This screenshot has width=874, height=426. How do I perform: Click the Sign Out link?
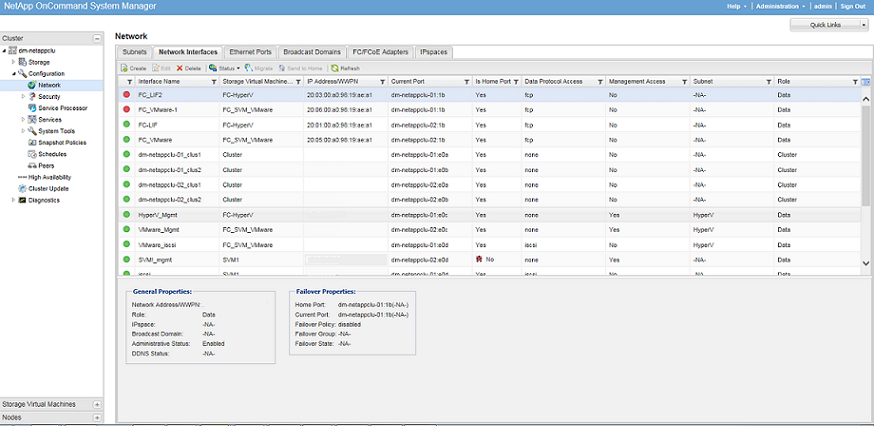tap(852, 6)
